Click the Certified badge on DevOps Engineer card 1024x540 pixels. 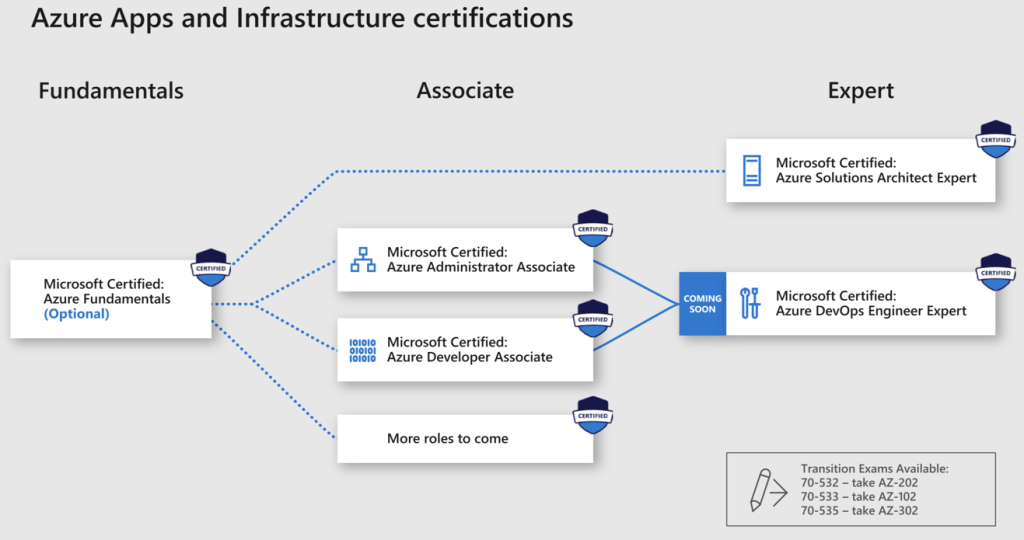point(995,272)
